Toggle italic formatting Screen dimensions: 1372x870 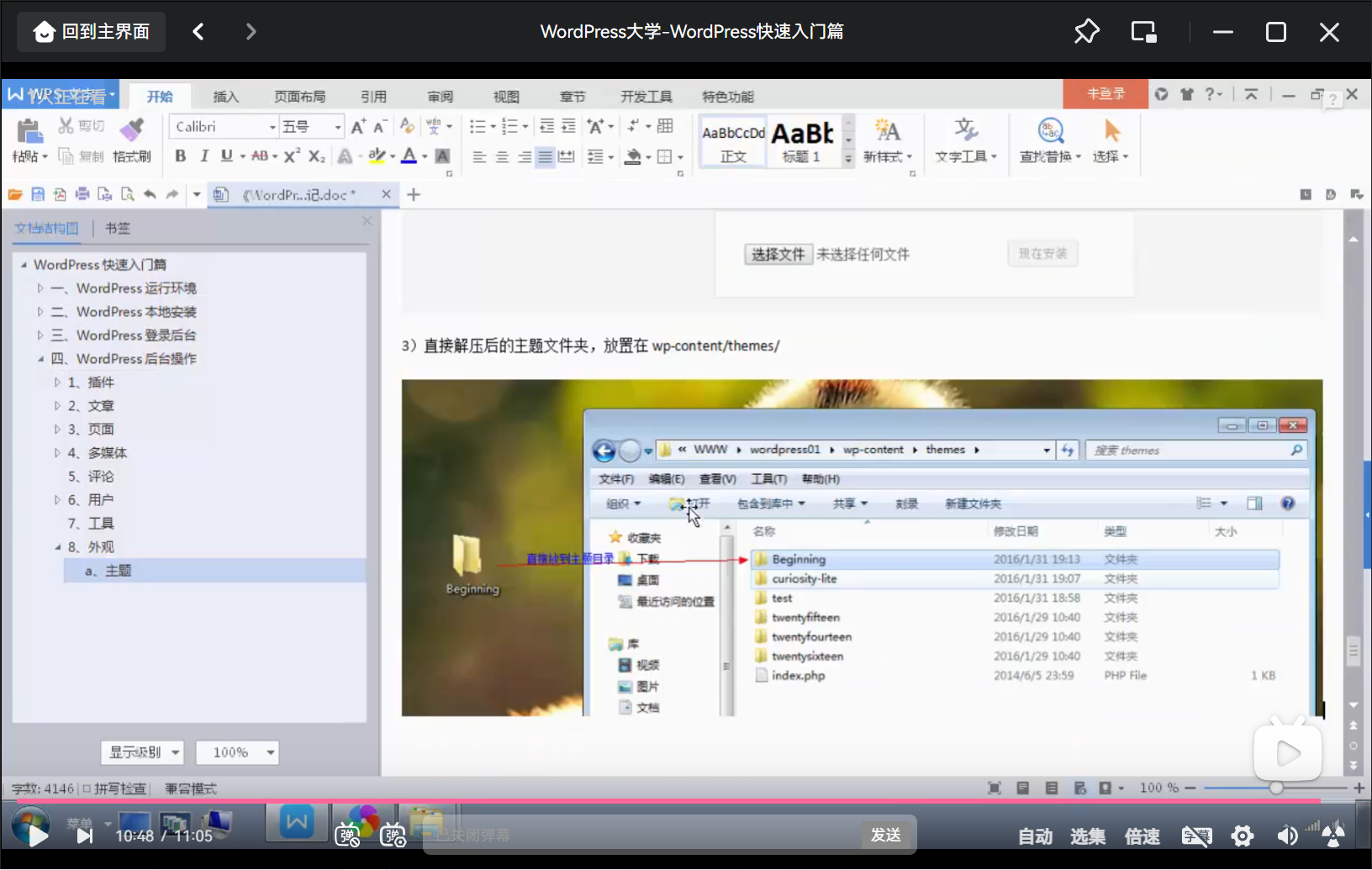click(x=203, y=156)
